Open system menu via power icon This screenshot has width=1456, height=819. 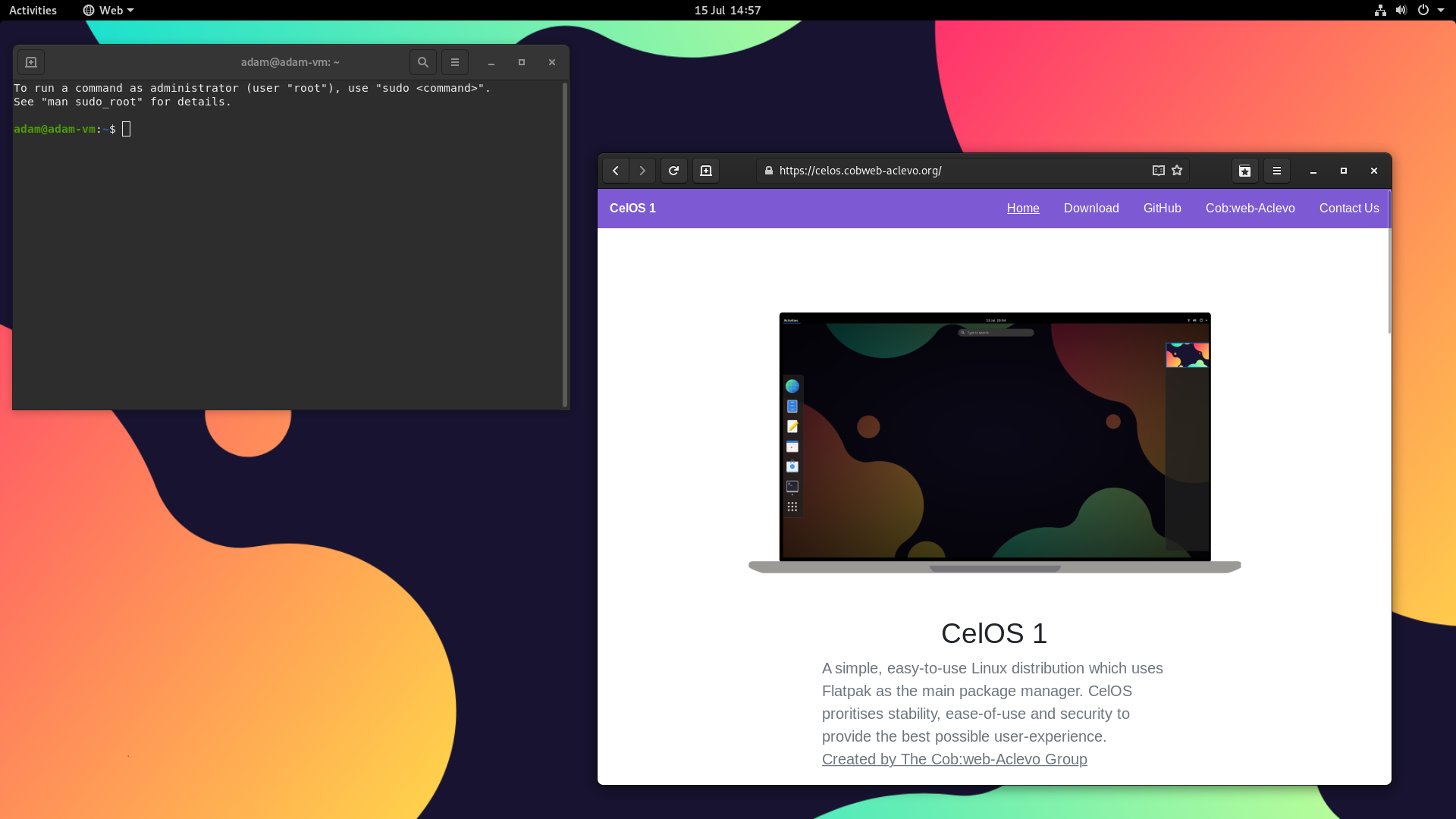1423,10
